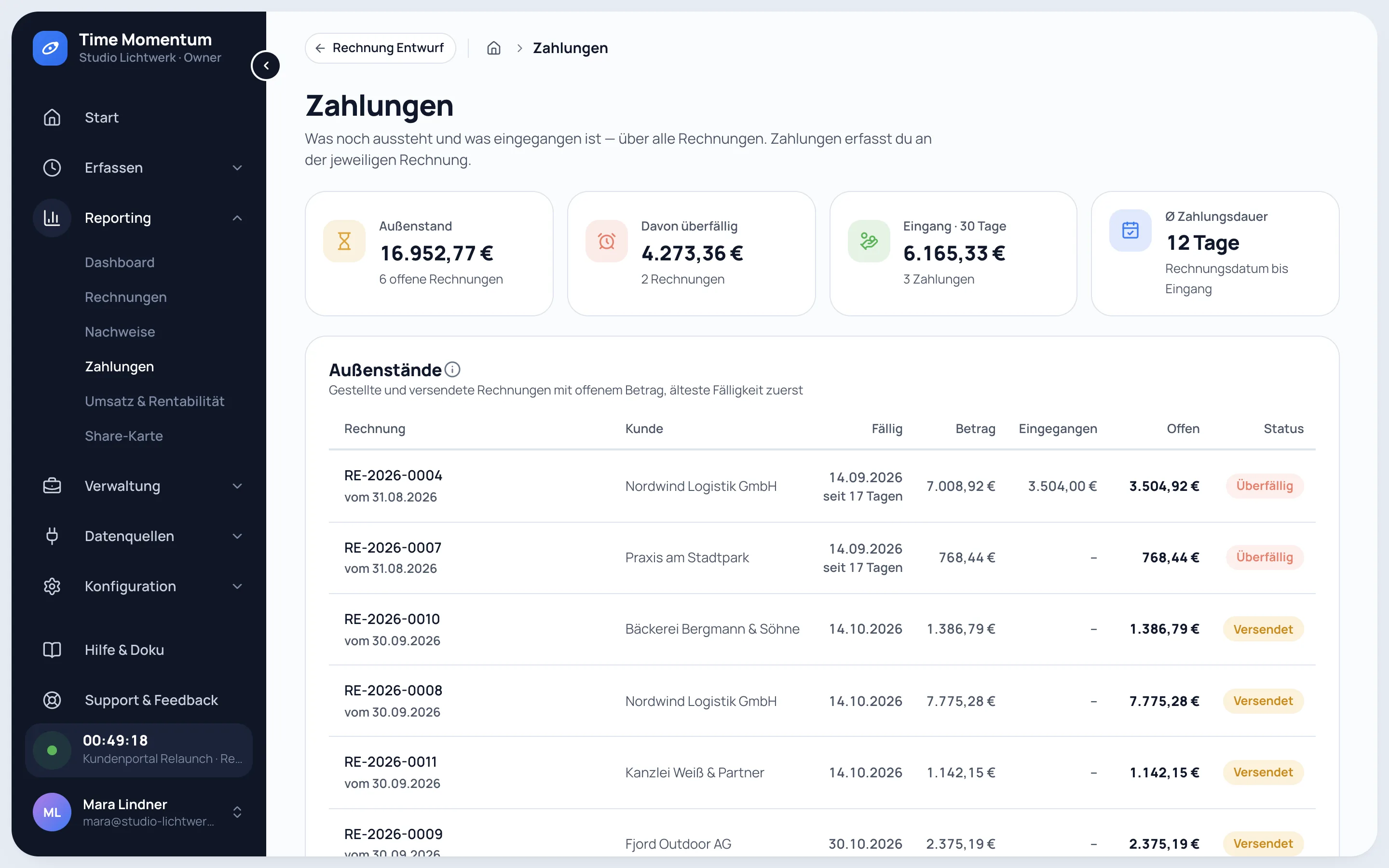The height and width of the screenshot is (868, 1389).
Task: Click the green running timer indicator dot
Action: coord(52,750)
